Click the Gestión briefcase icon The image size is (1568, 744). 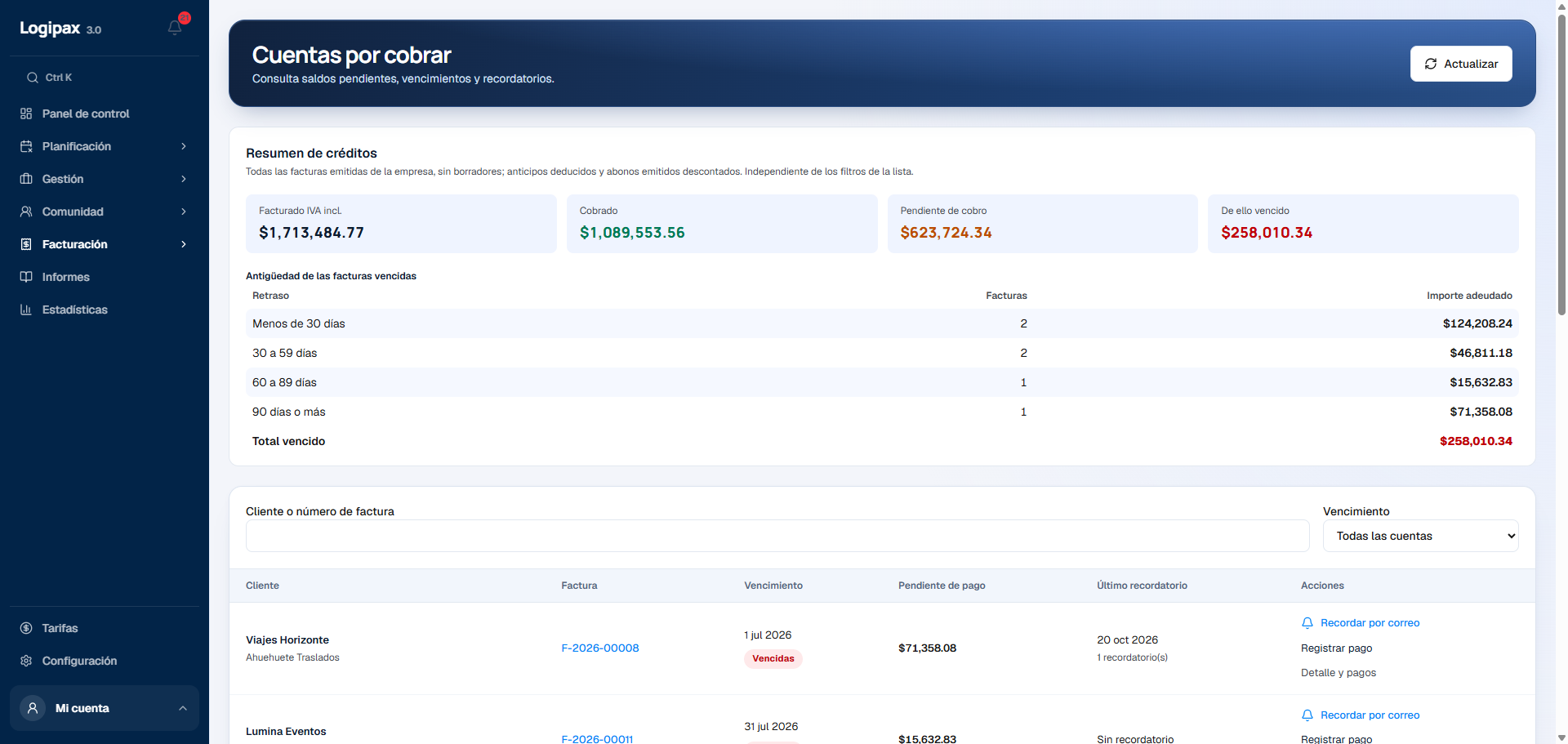pyautogui.click(x=26, y=179)
